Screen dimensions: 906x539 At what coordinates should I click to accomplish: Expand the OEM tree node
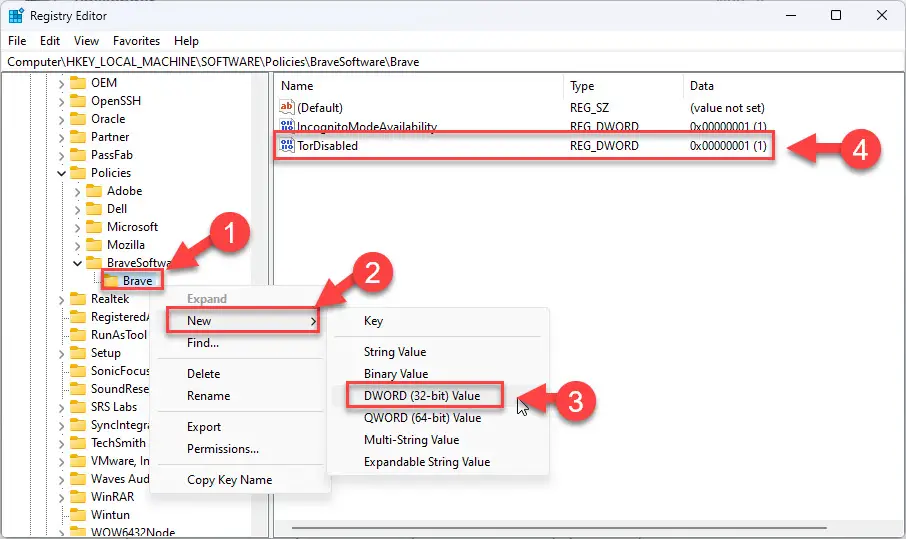(61, 84)
